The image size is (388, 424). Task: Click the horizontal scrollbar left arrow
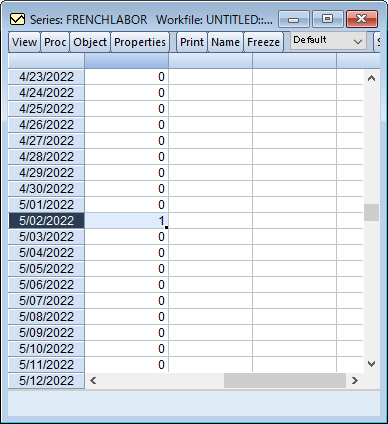pos(93,380)
